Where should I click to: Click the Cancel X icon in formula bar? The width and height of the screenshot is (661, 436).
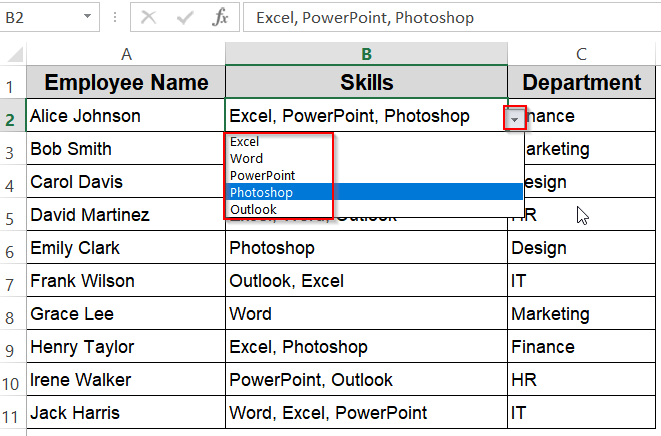tap(149, 18)
